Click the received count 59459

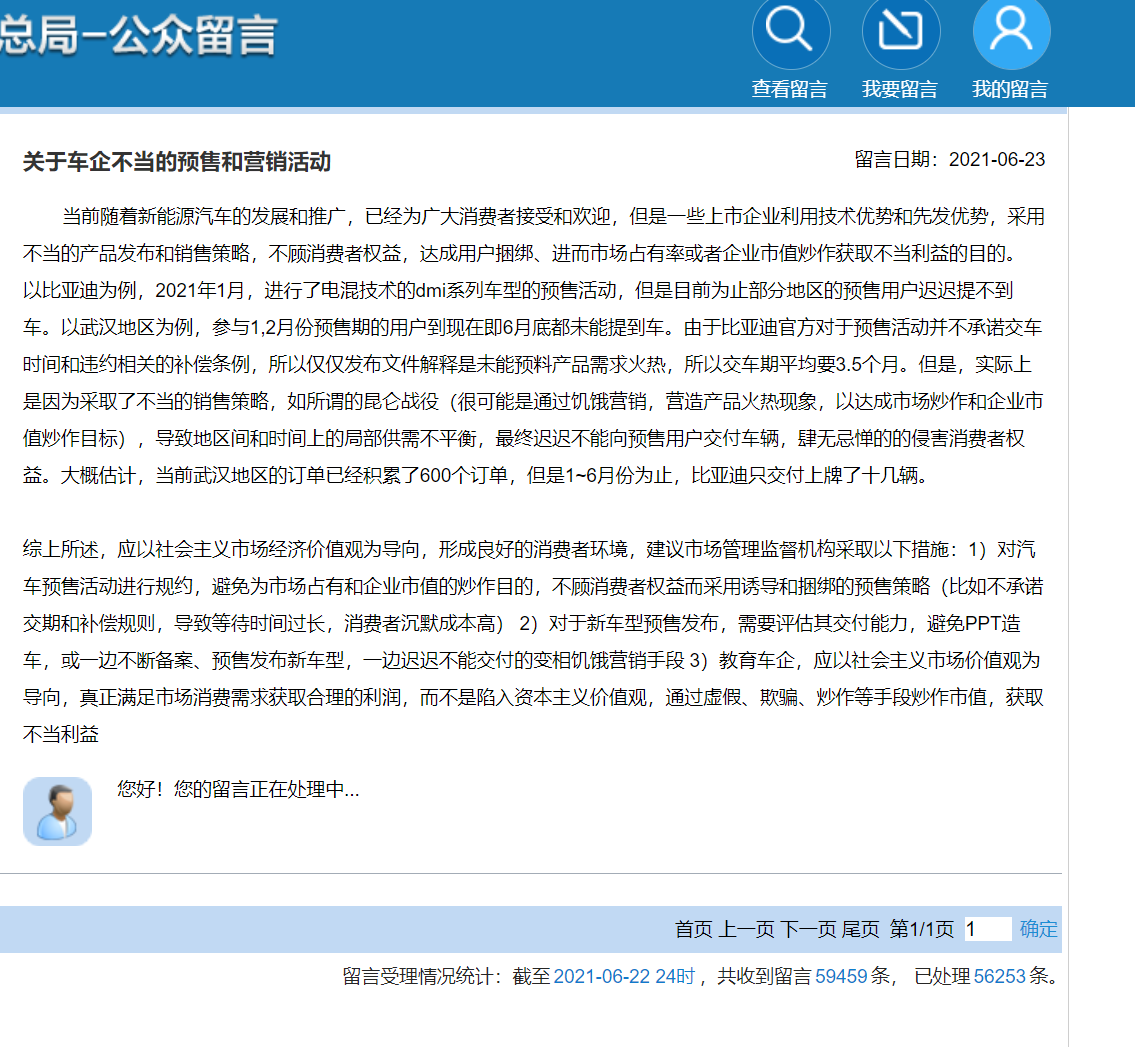tap(840, 976)
